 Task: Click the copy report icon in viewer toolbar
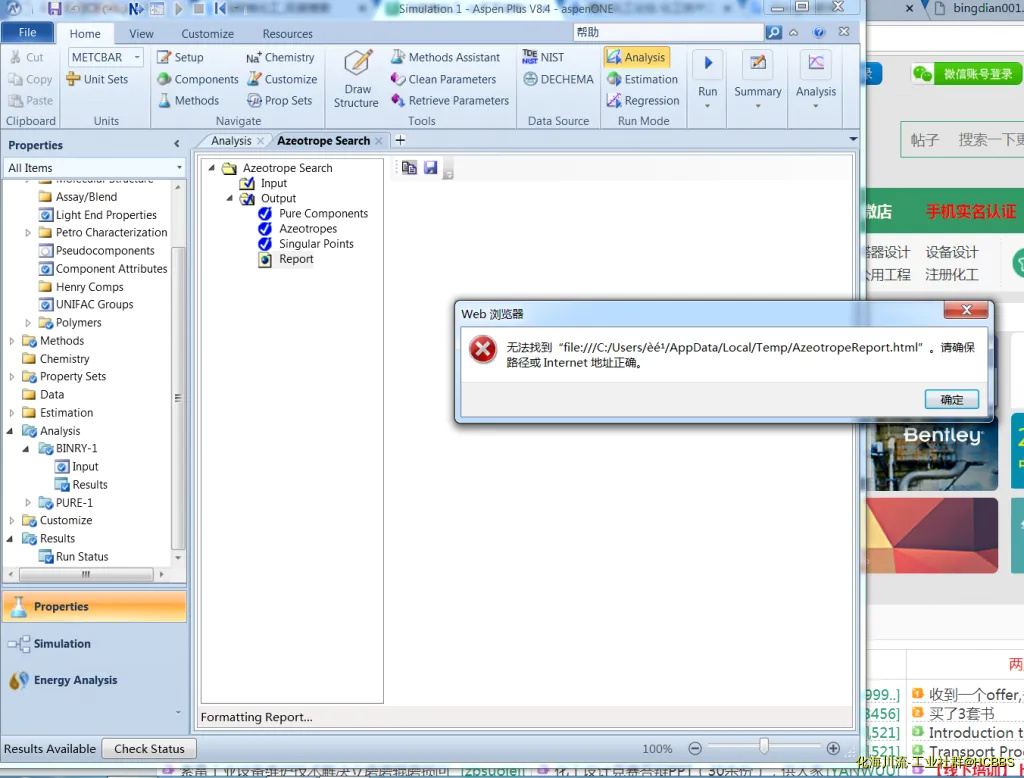pyautogui.click(x=409, y=168)
